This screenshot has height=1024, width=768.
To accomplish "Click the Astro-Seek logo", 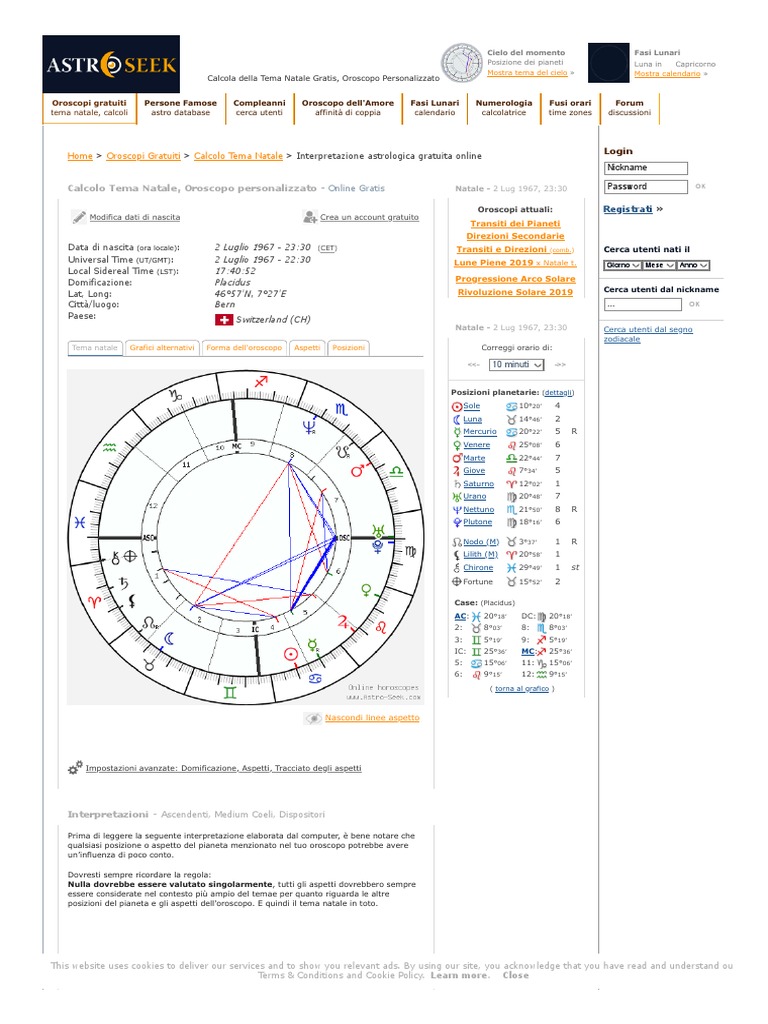I will click(111, 64).
